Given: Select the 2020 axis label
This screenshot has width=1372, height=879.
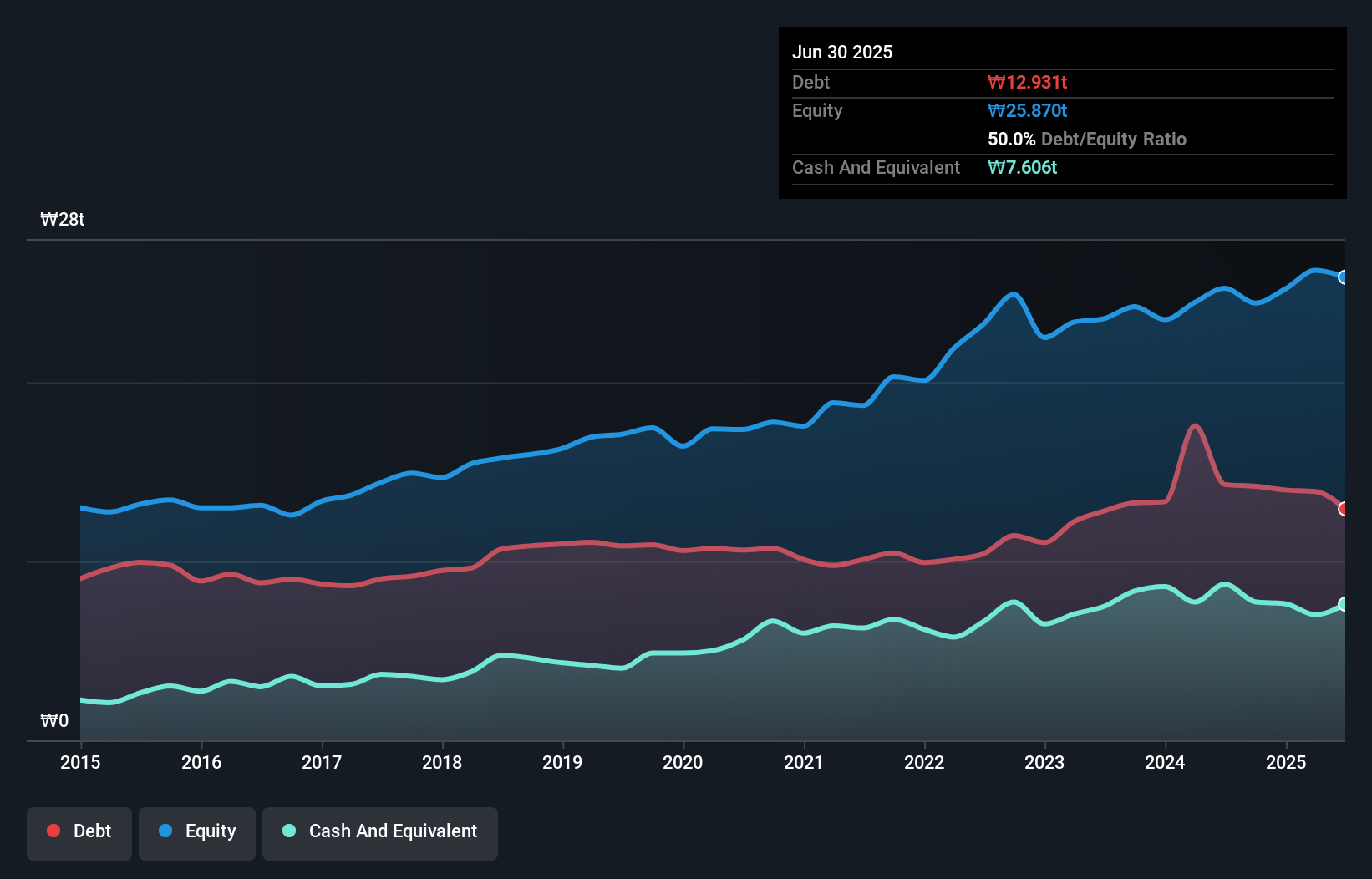Looking at the screenshot, I should click(x=683, y=762).
